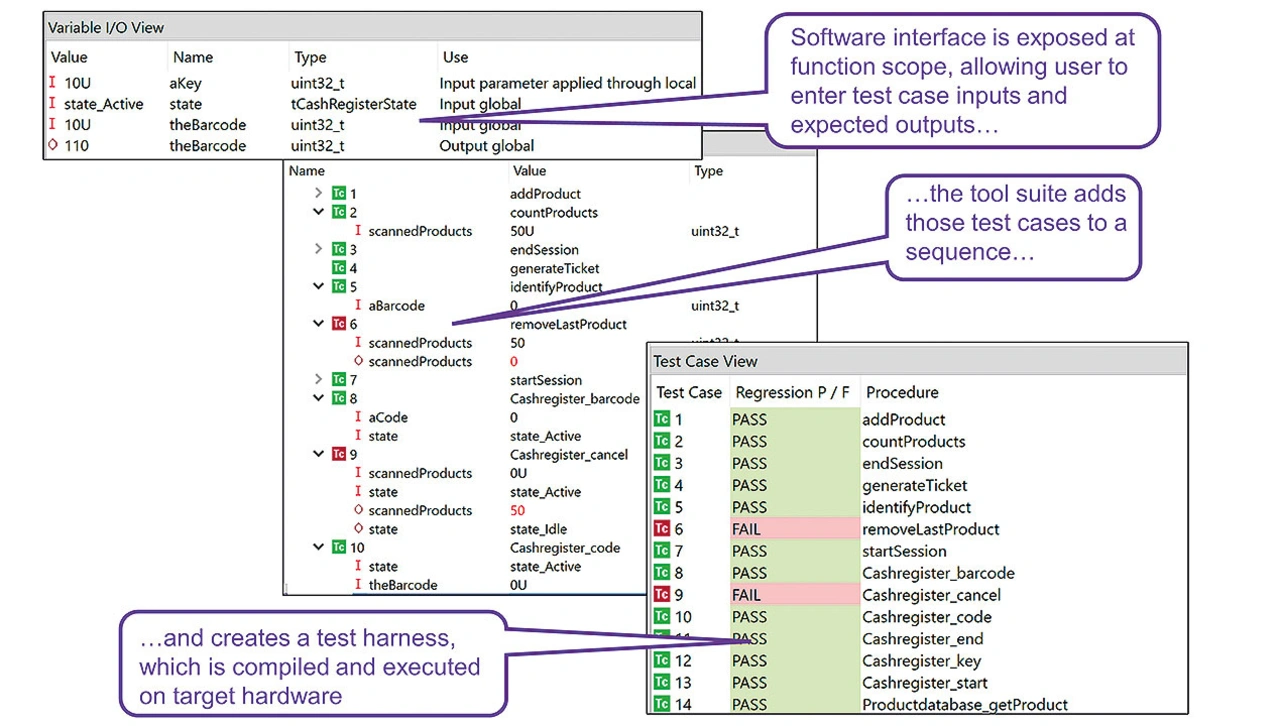The image size is (1280, 726).
Task: Expand tree node 1 addProduct
Action: [319, 193]
